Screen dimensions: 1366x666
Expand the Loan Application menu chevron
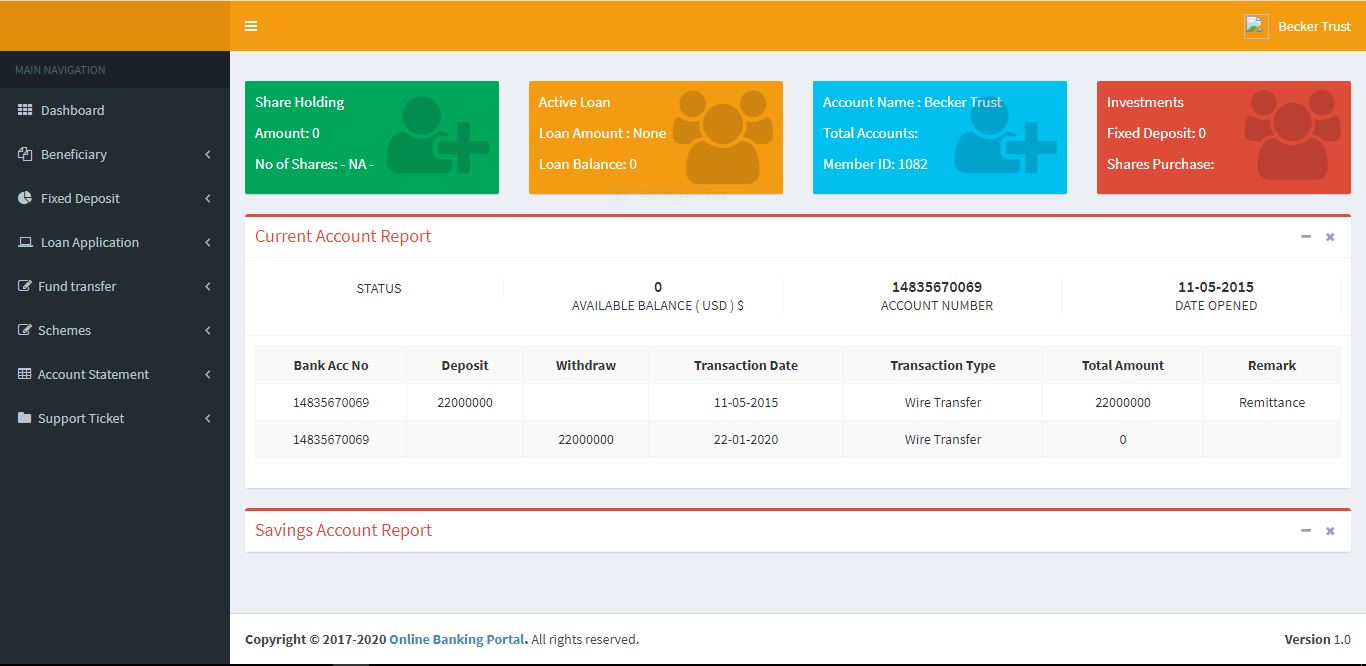coord(208,243)
